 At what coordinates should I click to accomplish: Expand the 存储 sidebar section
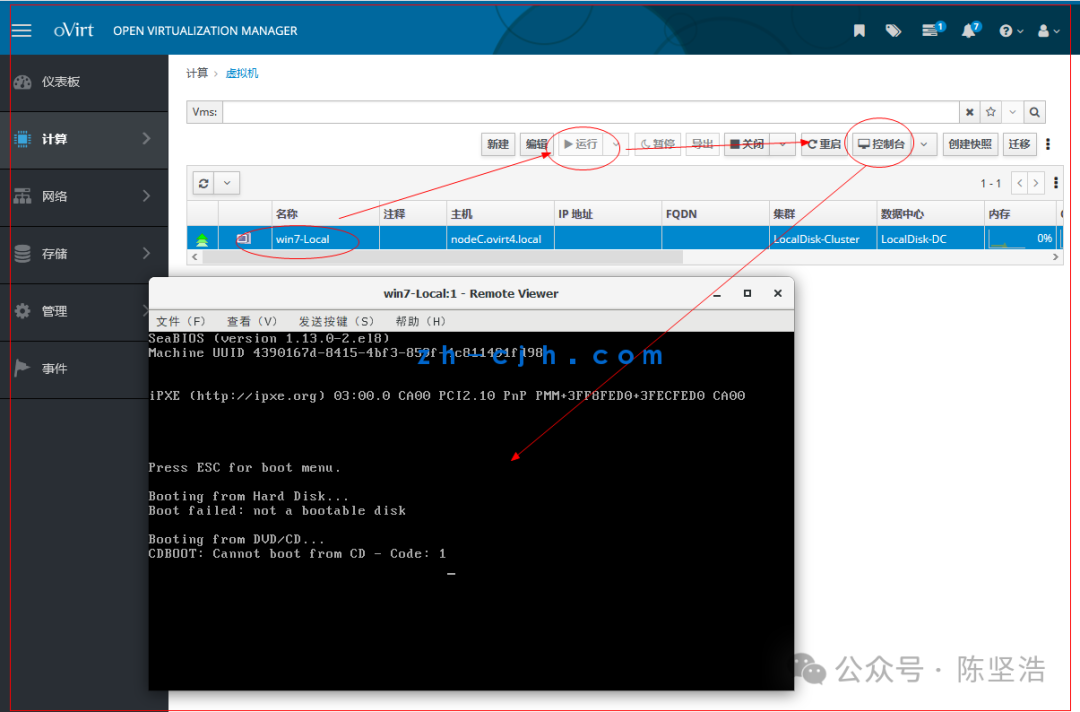pos(84,253)
